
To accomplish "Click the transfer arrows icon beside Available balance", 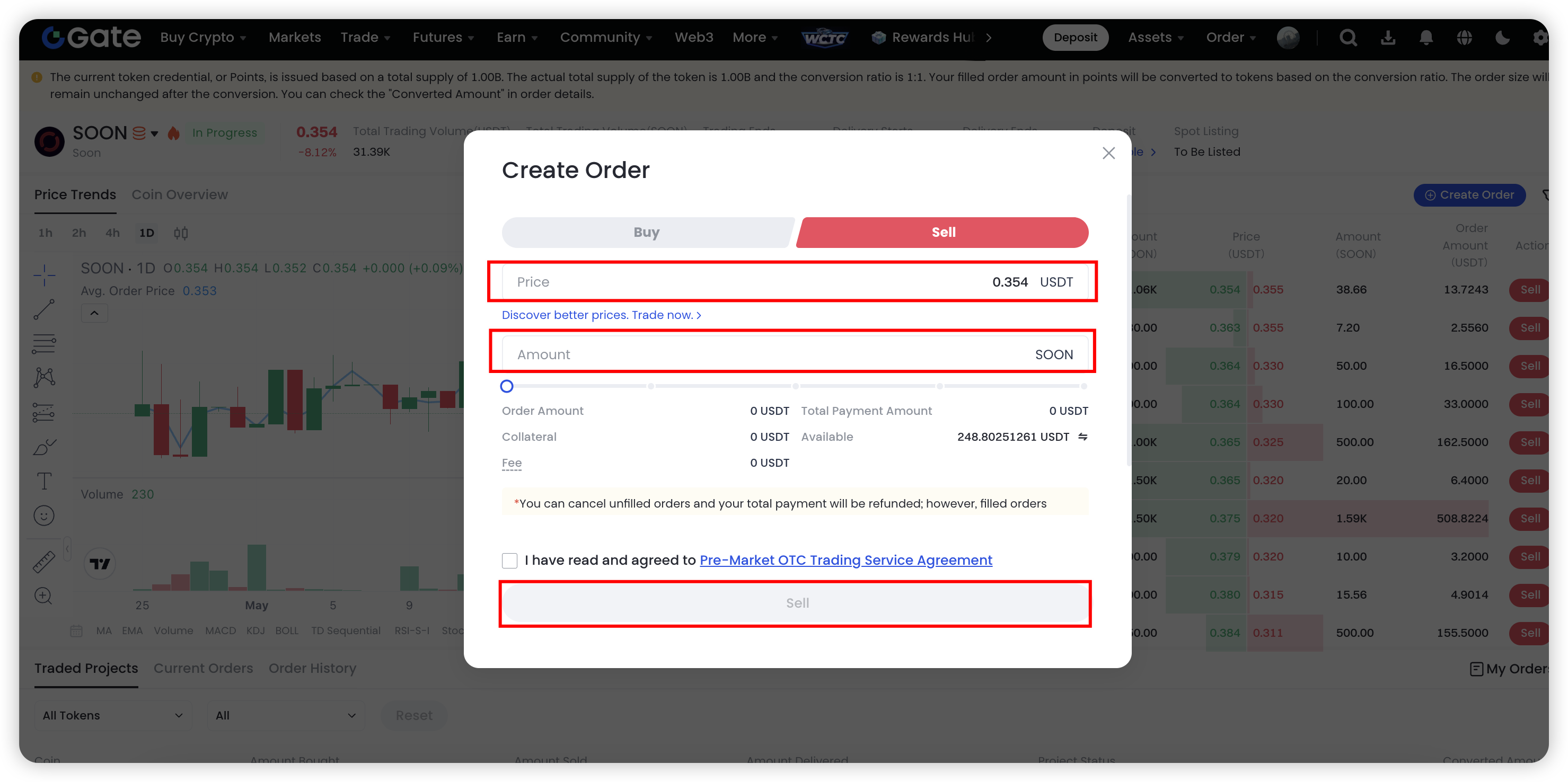I will [x=1082, y=437].
